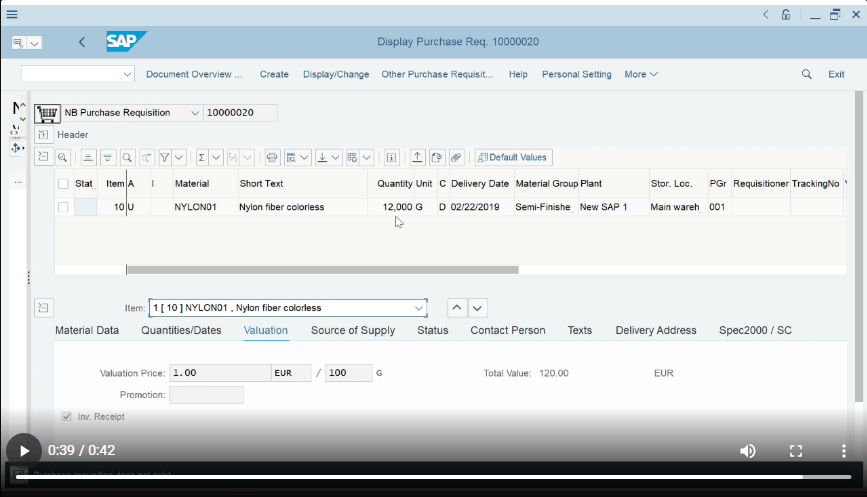Click the Choose Layout grid icon

pos(352,158)
